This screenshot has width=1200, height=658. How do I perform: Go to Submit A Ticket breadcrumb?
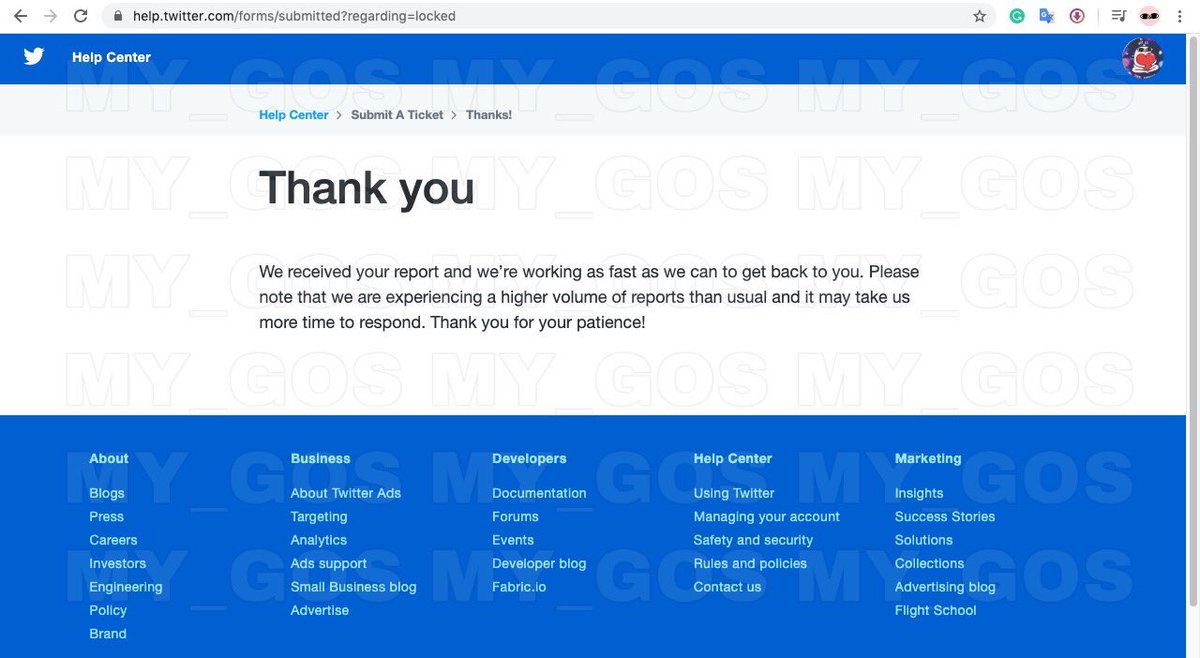397,115
